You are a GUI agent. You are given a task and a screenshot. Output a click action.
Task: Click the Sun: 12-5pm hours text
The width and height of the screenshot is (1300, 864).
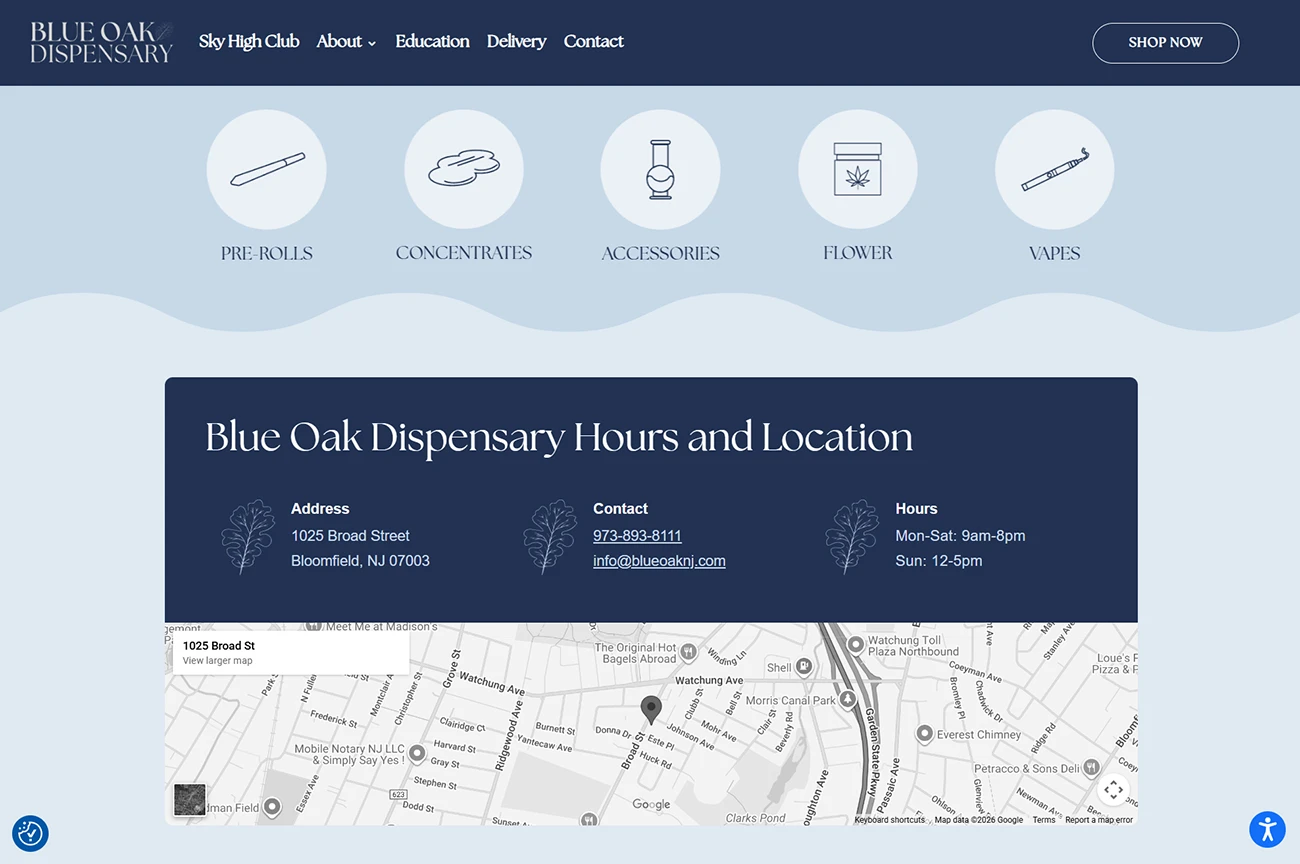[x=938, y=561]
